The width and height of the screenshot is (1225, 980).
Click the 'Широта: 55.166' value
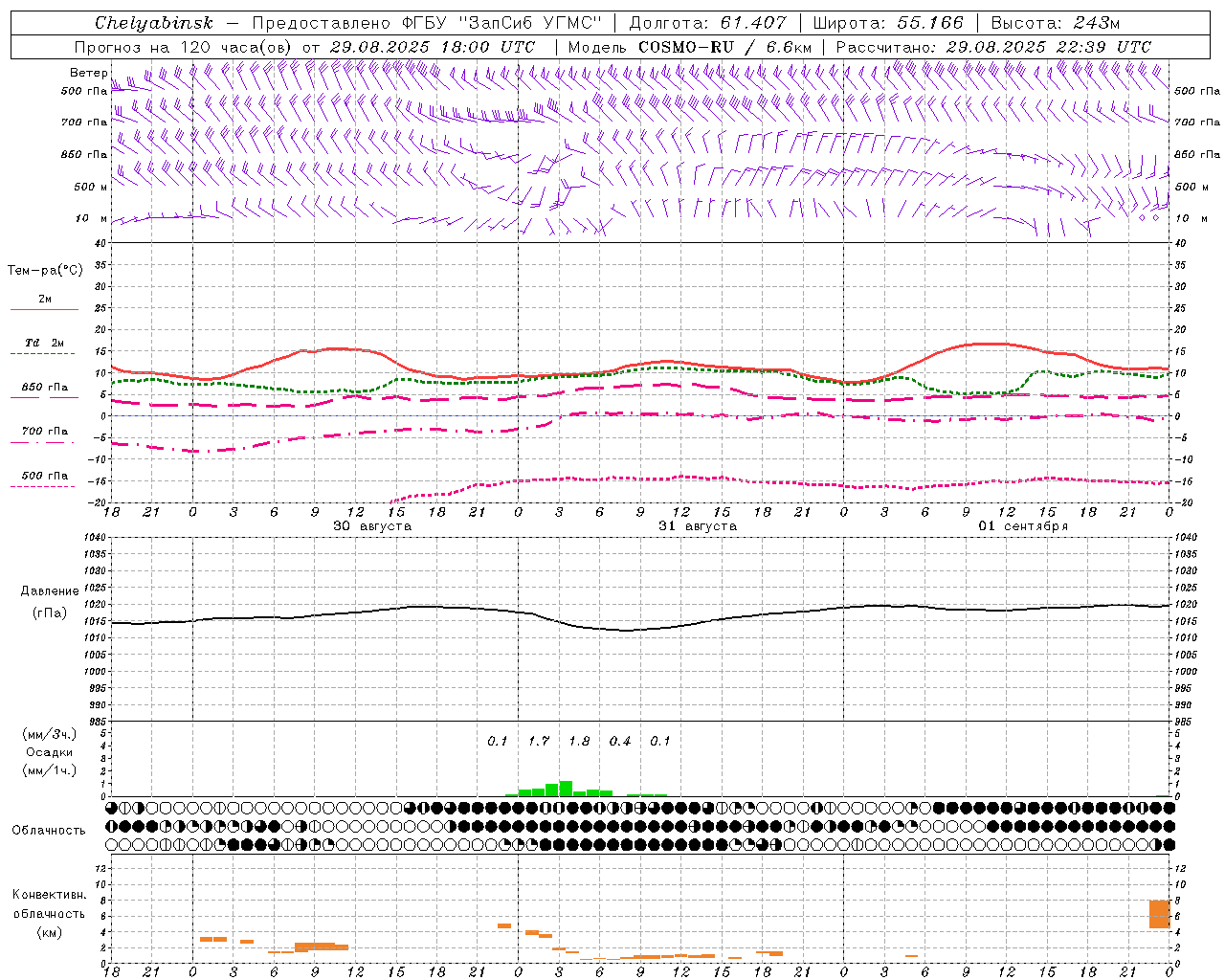click(888, 23)
